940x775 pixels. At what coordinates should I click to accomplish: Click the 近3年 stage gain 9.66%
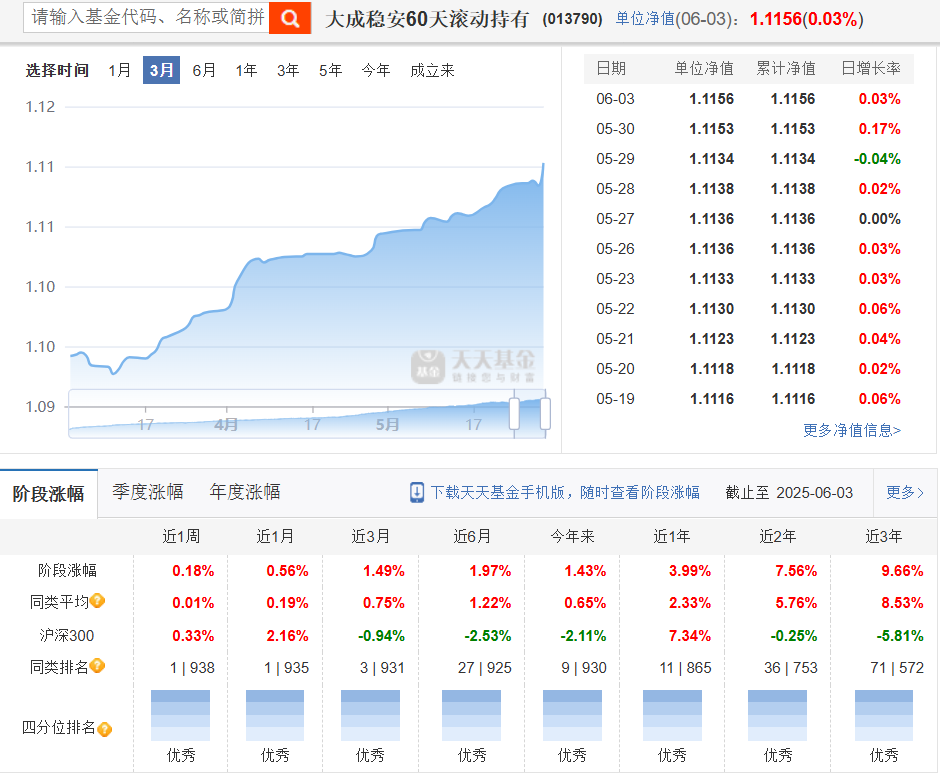tap(902, 571)
